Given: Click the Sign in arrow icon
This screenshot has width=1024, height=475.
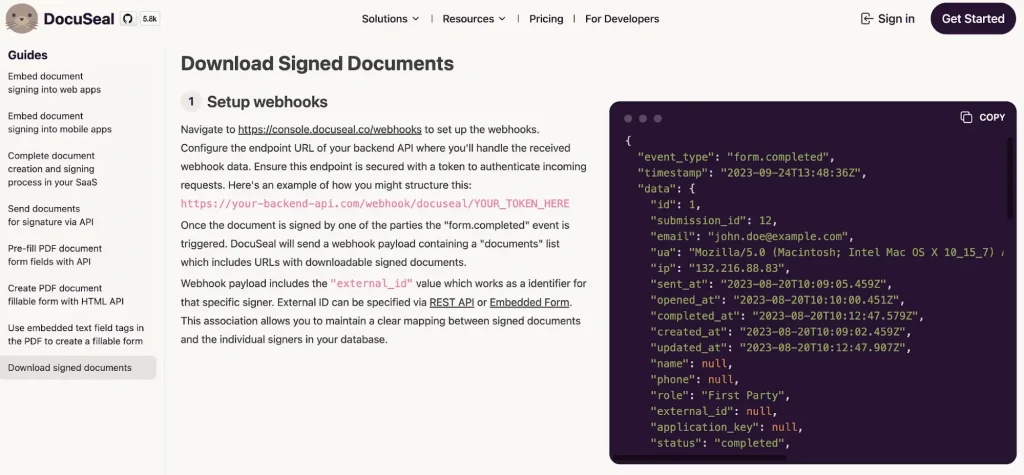Looking at the screenshot, I should 866,19.
